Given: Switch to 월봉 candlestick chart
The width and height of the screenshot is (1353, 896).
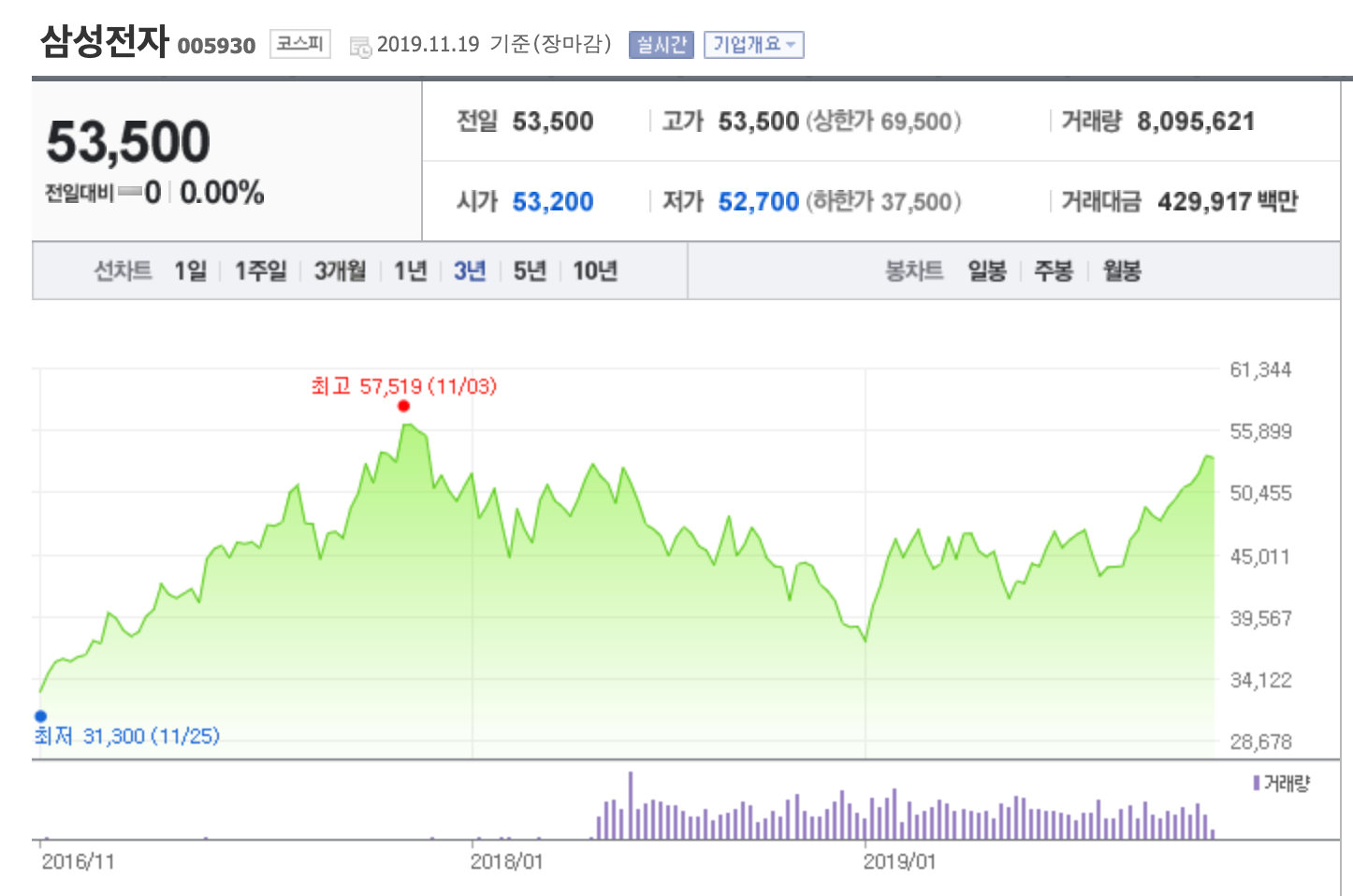Looking at the screenshot, I should 1122,271.
